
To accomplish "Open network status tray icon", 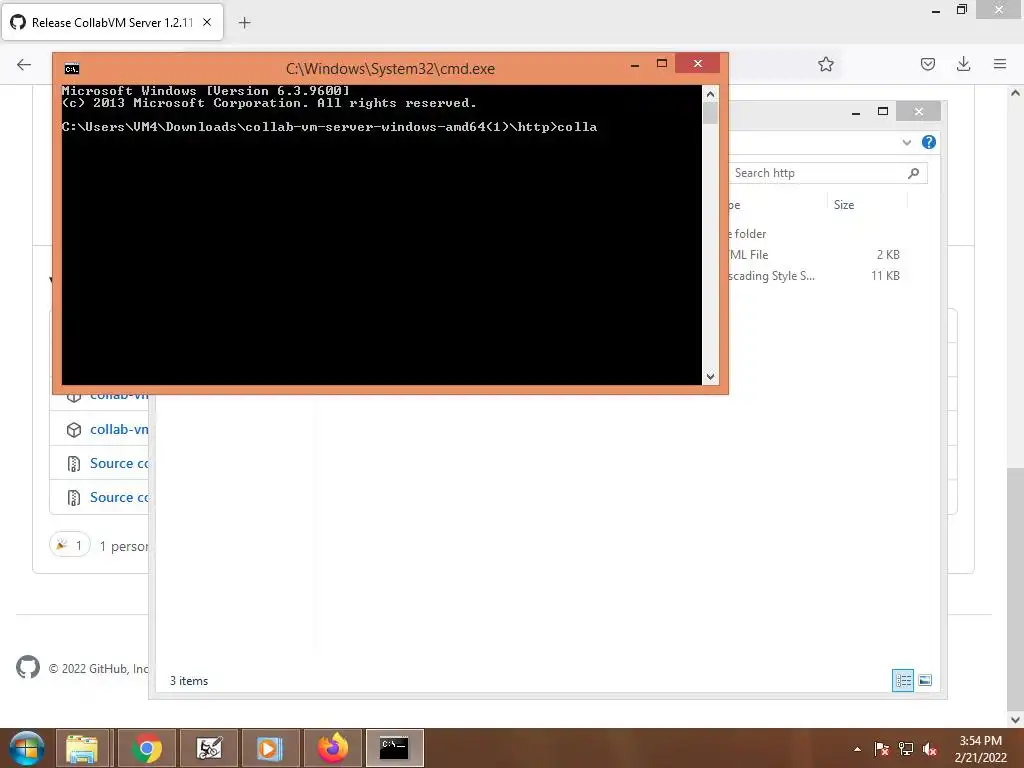I will point(906,749).
